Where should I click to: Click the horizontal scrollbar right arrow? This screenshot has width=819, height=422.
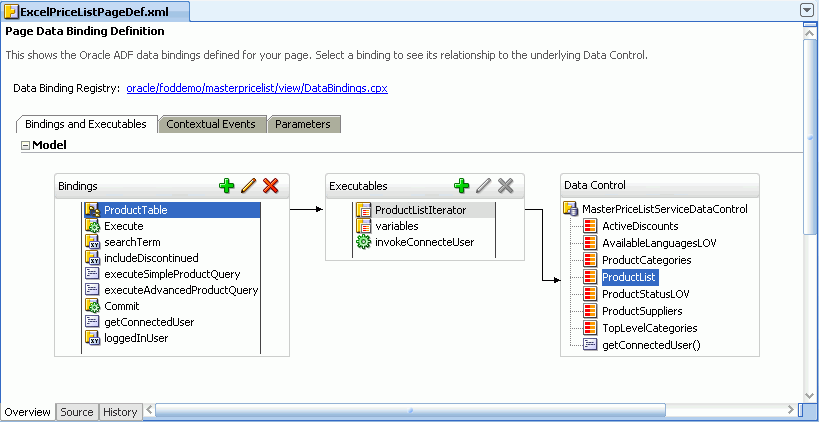[791, 410]
